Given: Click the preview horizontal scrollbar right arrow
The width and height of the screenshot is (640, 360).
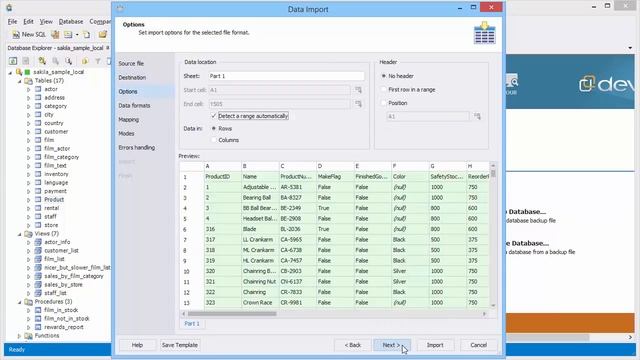Looking at the screenshot, I should [484, 314].
